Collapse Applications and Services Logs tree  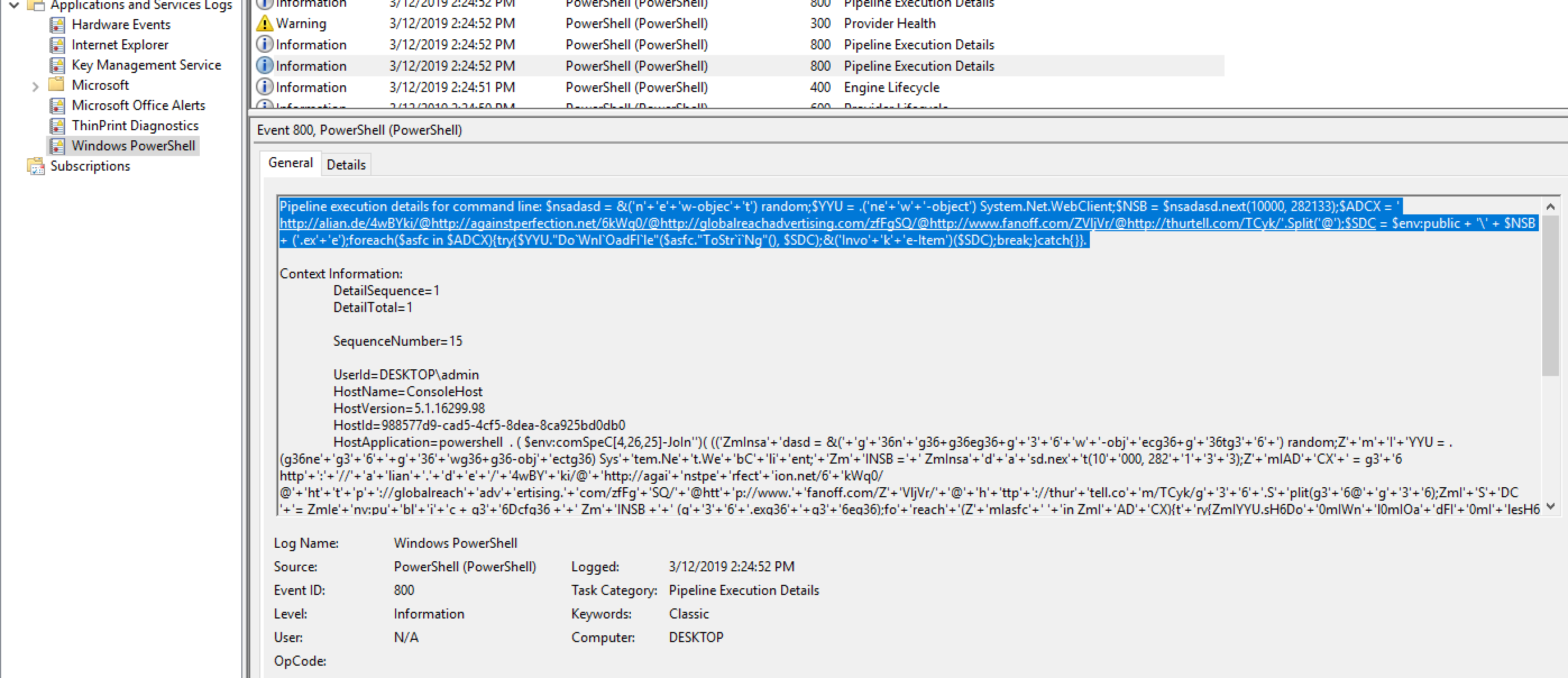(14, 6)
